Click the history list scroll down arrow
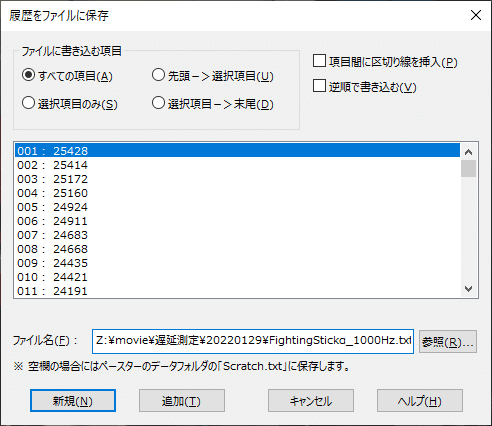This screenshot has width=492, height=426. [468, 289]
